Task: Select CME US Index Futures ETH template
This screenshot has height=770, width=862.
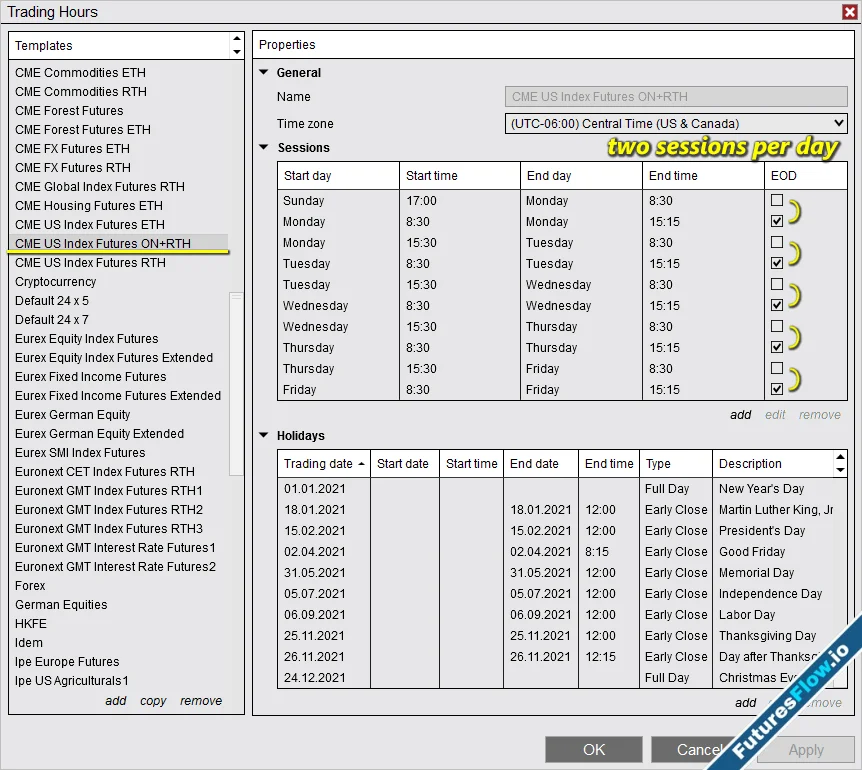Action: [90, 224]
